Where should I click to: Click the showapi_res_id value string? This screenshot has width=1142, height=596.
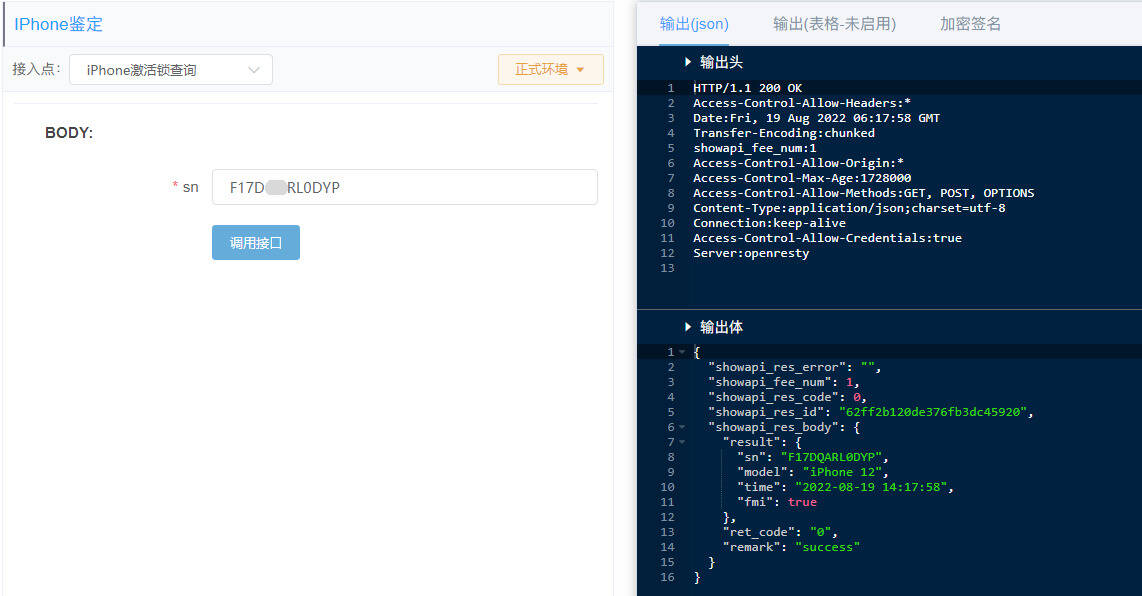pos(933,412)
